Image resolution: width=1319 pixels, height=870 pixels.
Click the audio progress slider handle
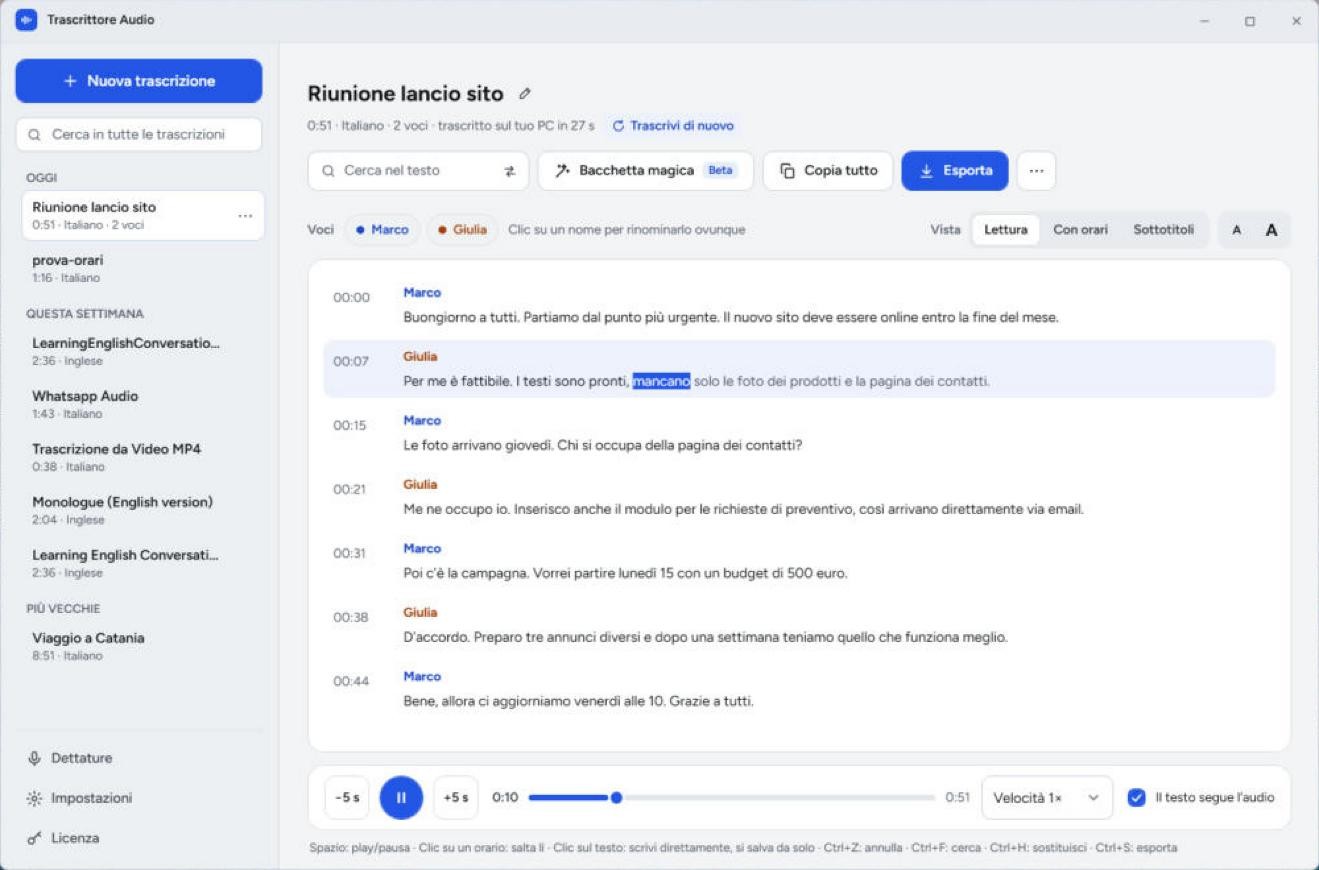[616, 797]
